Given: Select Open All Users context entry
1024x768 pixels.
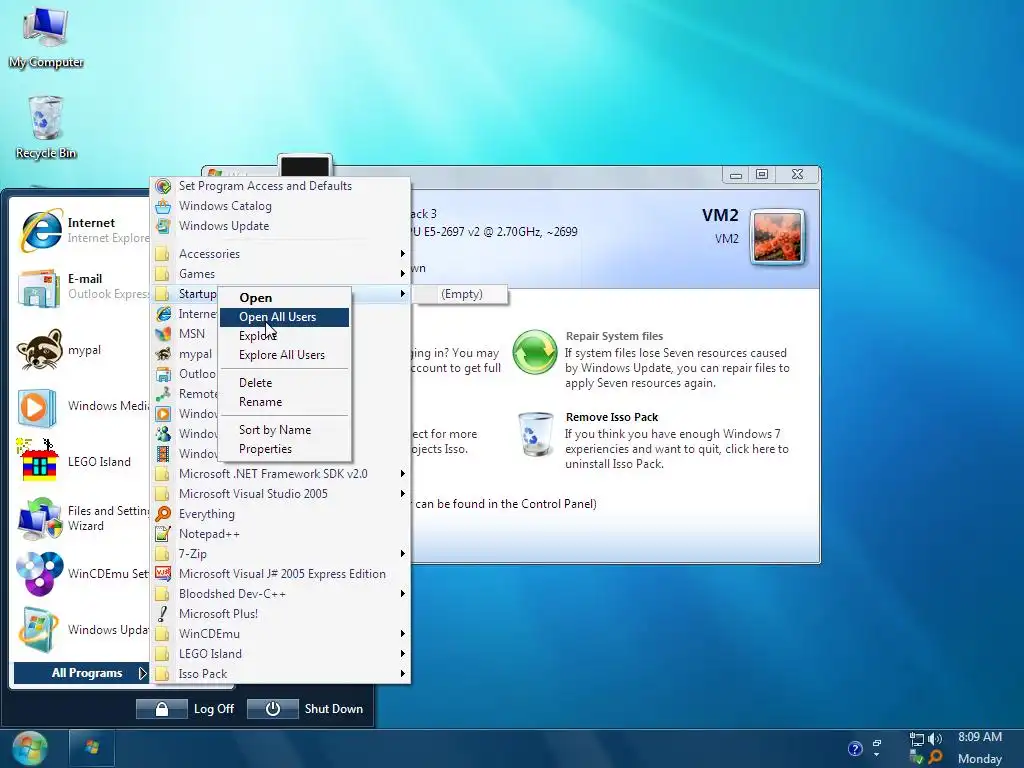Looking at the screenshot, I should click(285, 317).
